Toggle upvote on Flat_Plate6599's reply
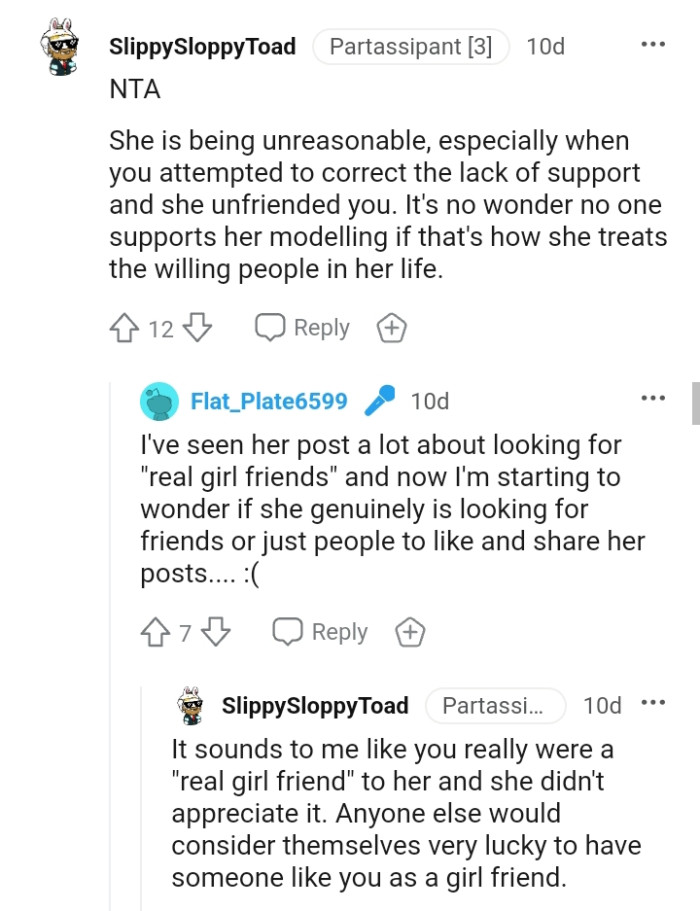Viewport: 700px width, 911px height. coord(155,631)
